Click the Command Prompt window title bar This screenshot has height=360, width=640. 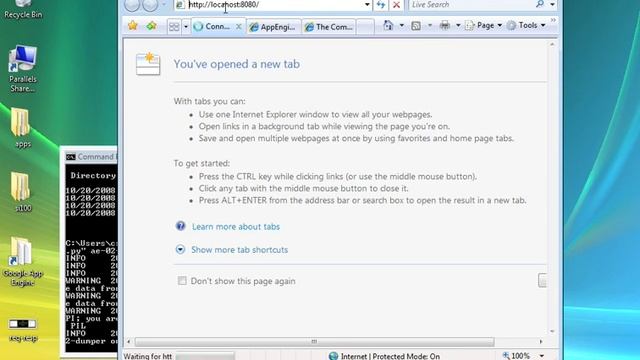tap(91, 156)
